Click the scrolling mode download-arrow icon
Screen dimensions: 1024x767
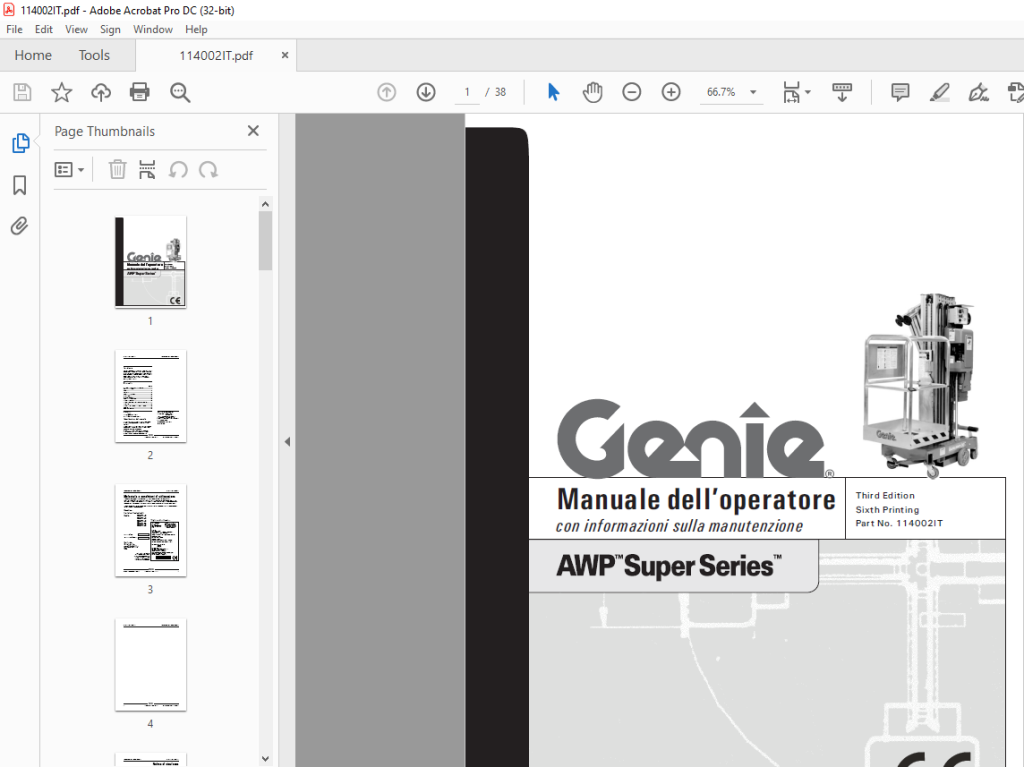click(x=842, y=92)
